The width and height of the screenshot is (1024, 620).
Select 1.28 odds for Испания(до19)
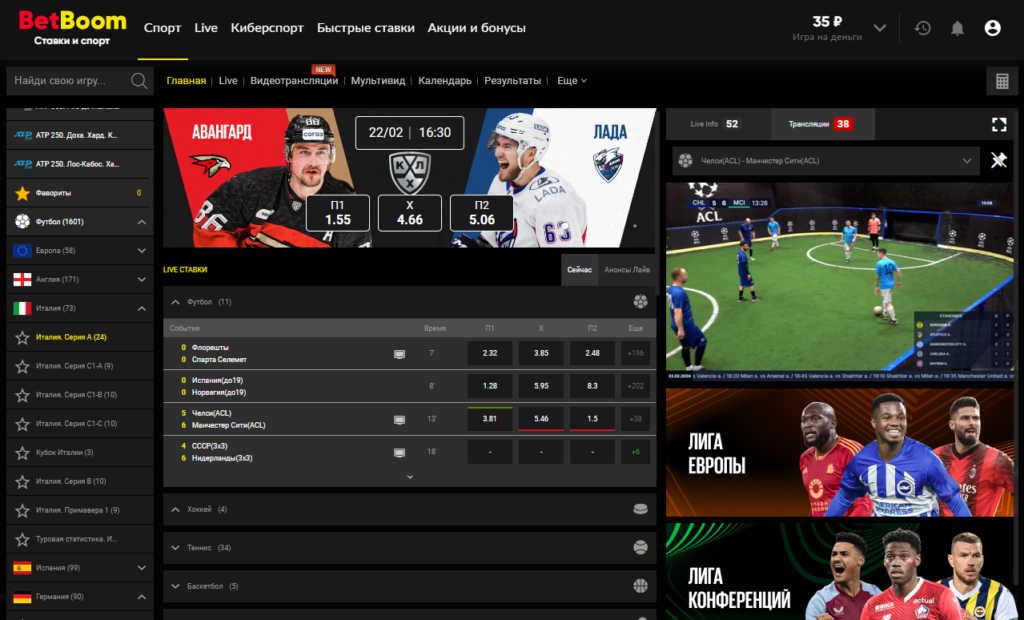coord(490,386)
